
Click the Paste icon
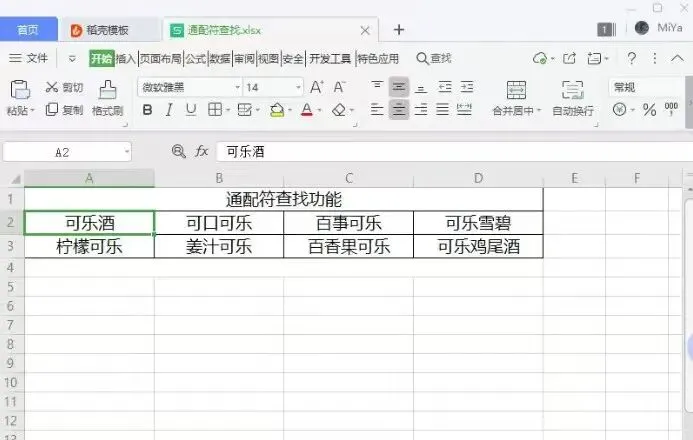point(19,90)
